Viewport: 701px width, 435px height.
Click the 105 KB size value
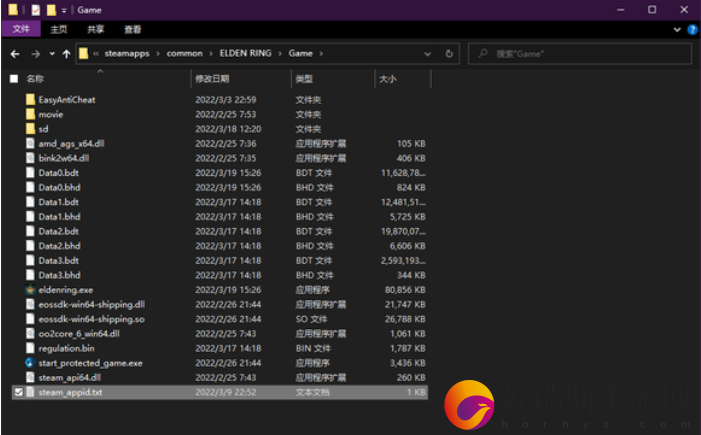tap(411, 144)
